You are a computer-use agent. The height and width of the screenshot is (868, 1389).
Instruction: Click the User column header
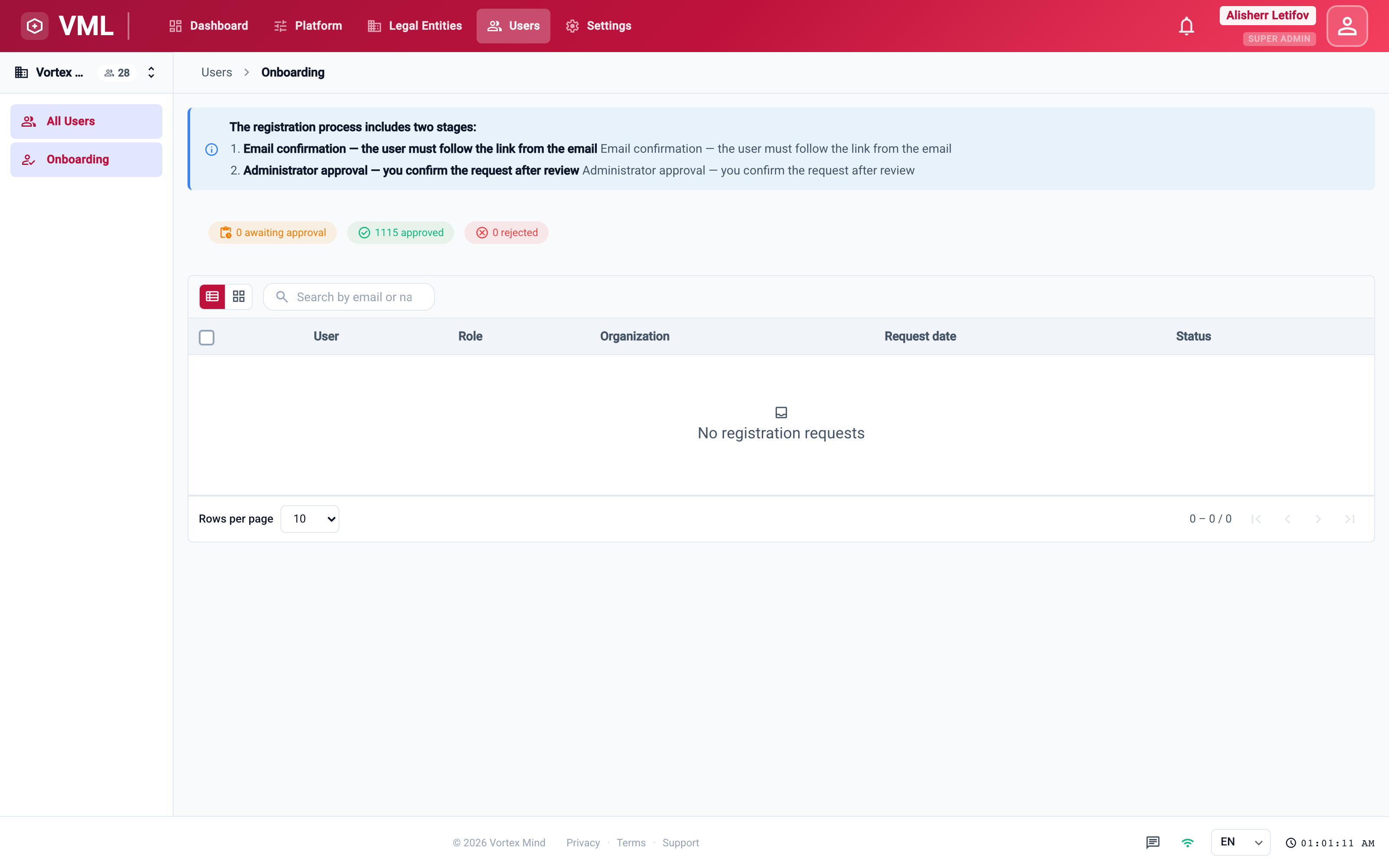coord(326,336)
